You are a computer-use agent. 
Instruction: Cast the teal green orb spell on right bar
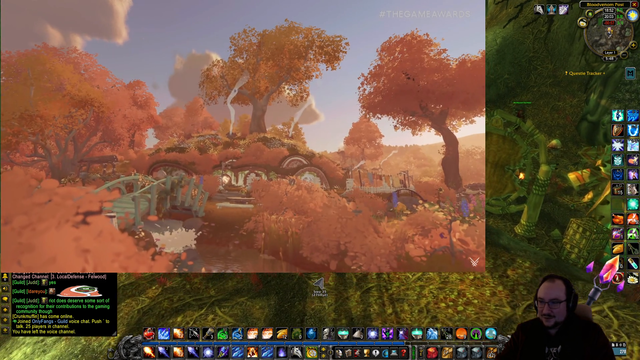633,204
